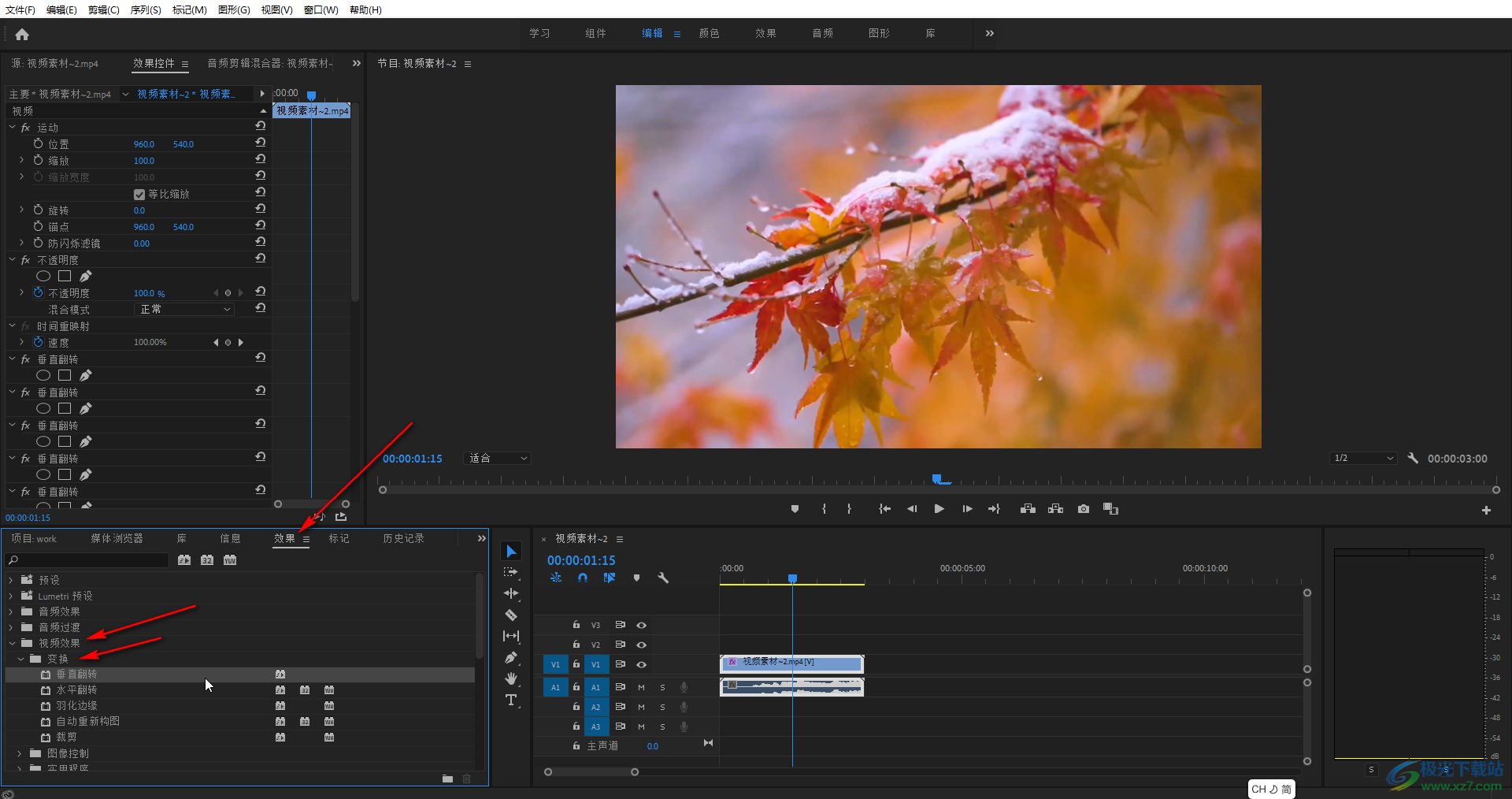Screen dimensions: 1512x799
Task: Open the button editor plus icon
Action: [x=1486, y=510]
